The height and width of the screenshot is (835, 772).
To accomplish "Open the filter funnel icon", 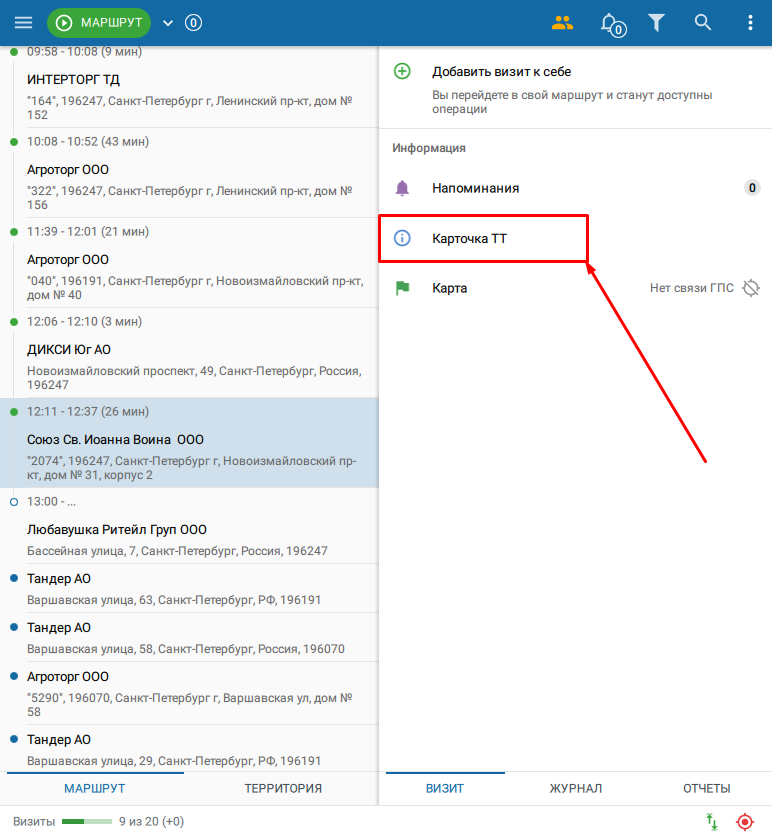I will pyautogui.click(x=656, y=23).
